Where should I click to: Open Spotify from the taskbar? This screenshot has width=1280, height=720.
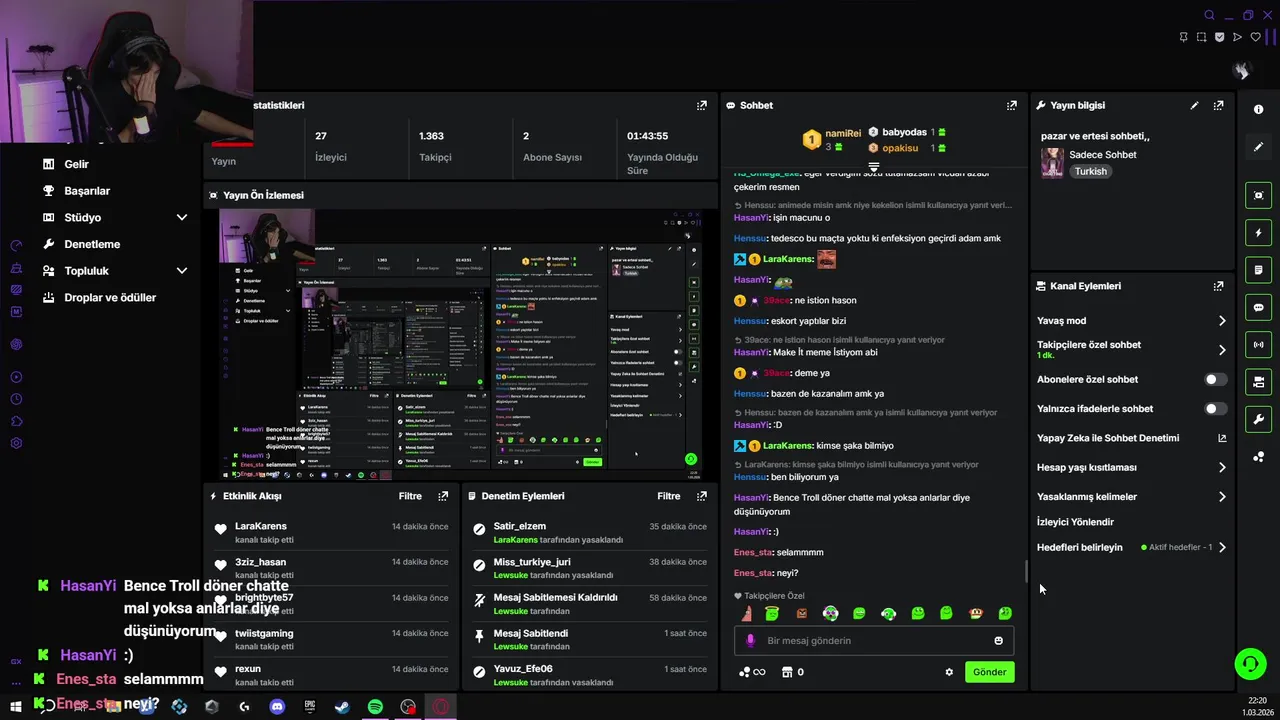pos(375,707)
